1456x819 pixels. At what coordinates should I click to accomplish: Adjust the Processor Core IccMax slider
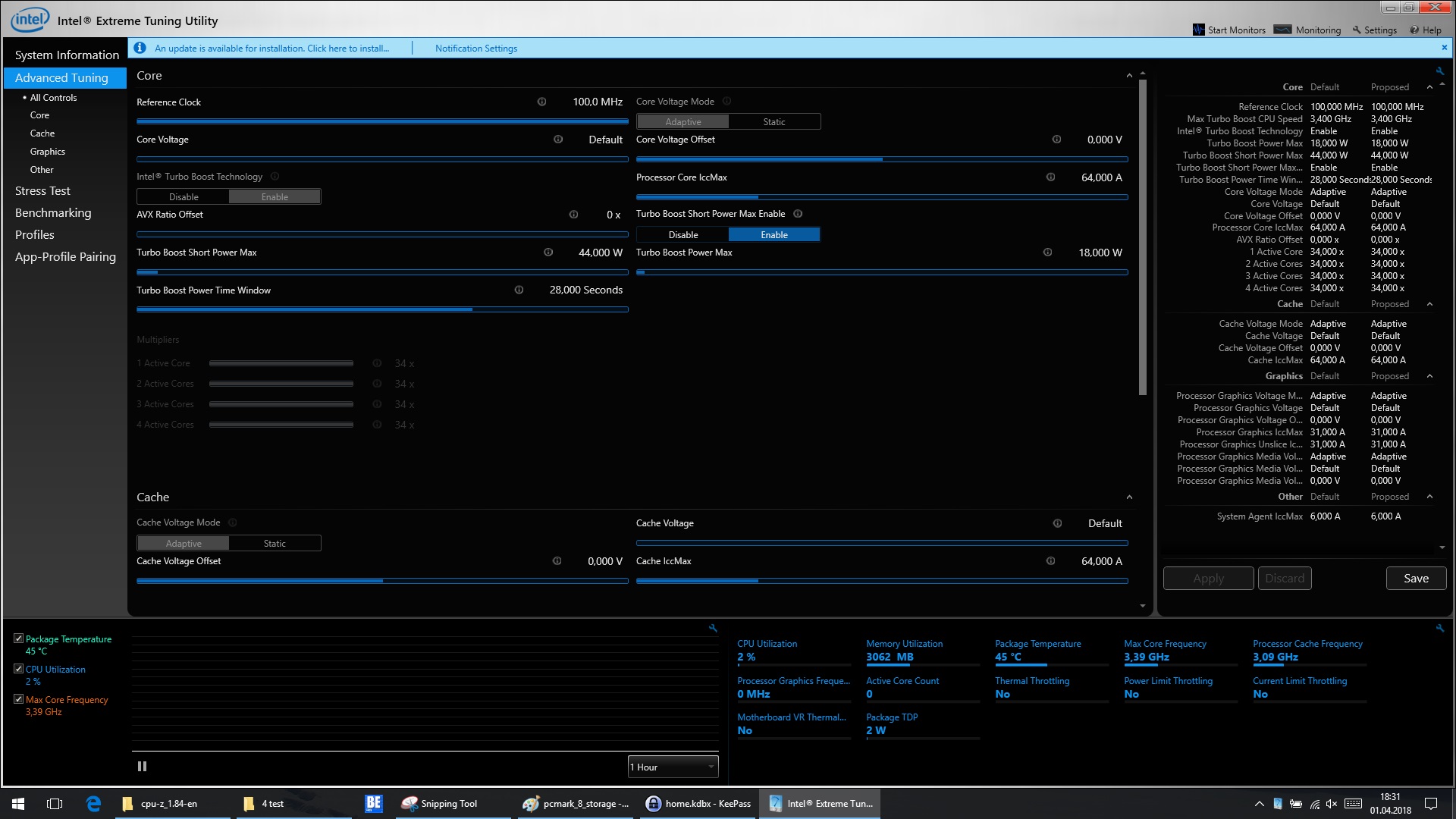[882, 197]
